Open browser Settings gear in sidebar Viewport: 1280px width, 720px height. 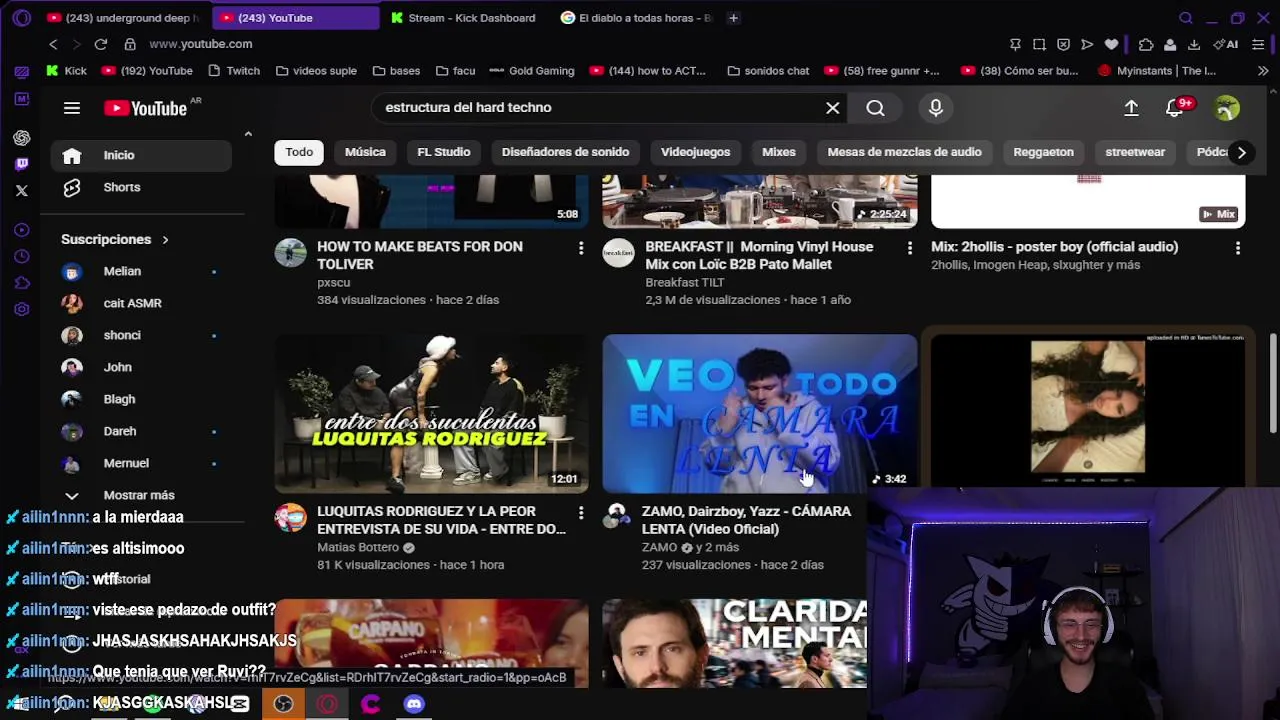pyautogui.click(x=22, y=309)
